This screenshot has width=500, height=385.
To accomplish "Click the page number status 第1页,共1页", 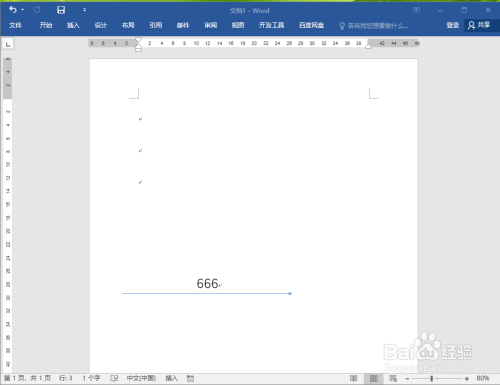I will 27,378.
